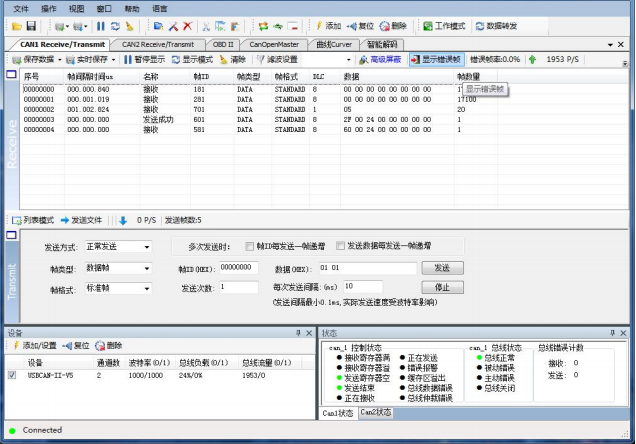Click 删除 delete button in top toolbar
636x444 pixels.
pyautogui.click(x=393, y=26)
